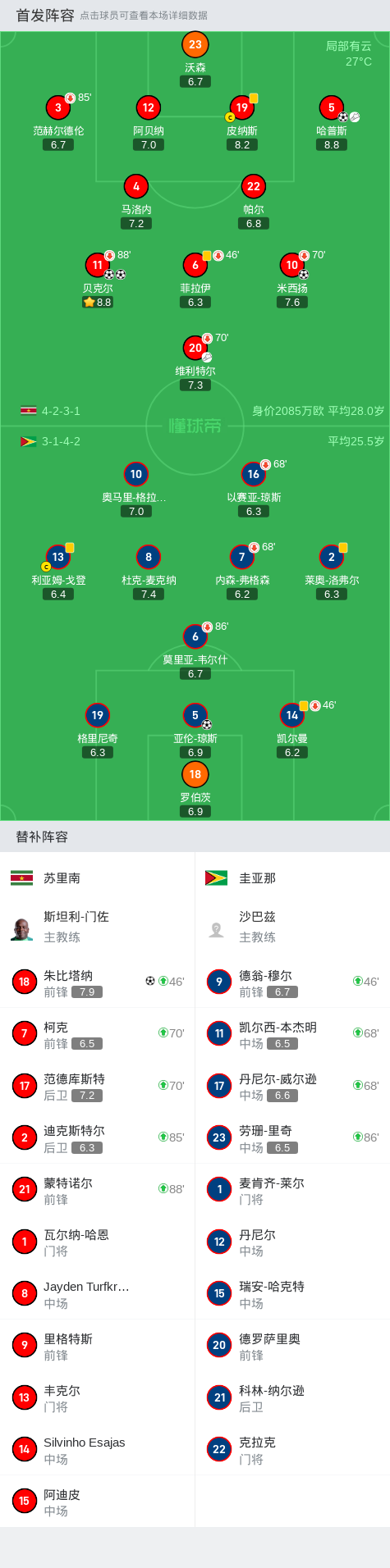This screenshot has height=1568, width=390.
Task: Select 贝克尔 number 11 player circle
Action: coord(97,265)
